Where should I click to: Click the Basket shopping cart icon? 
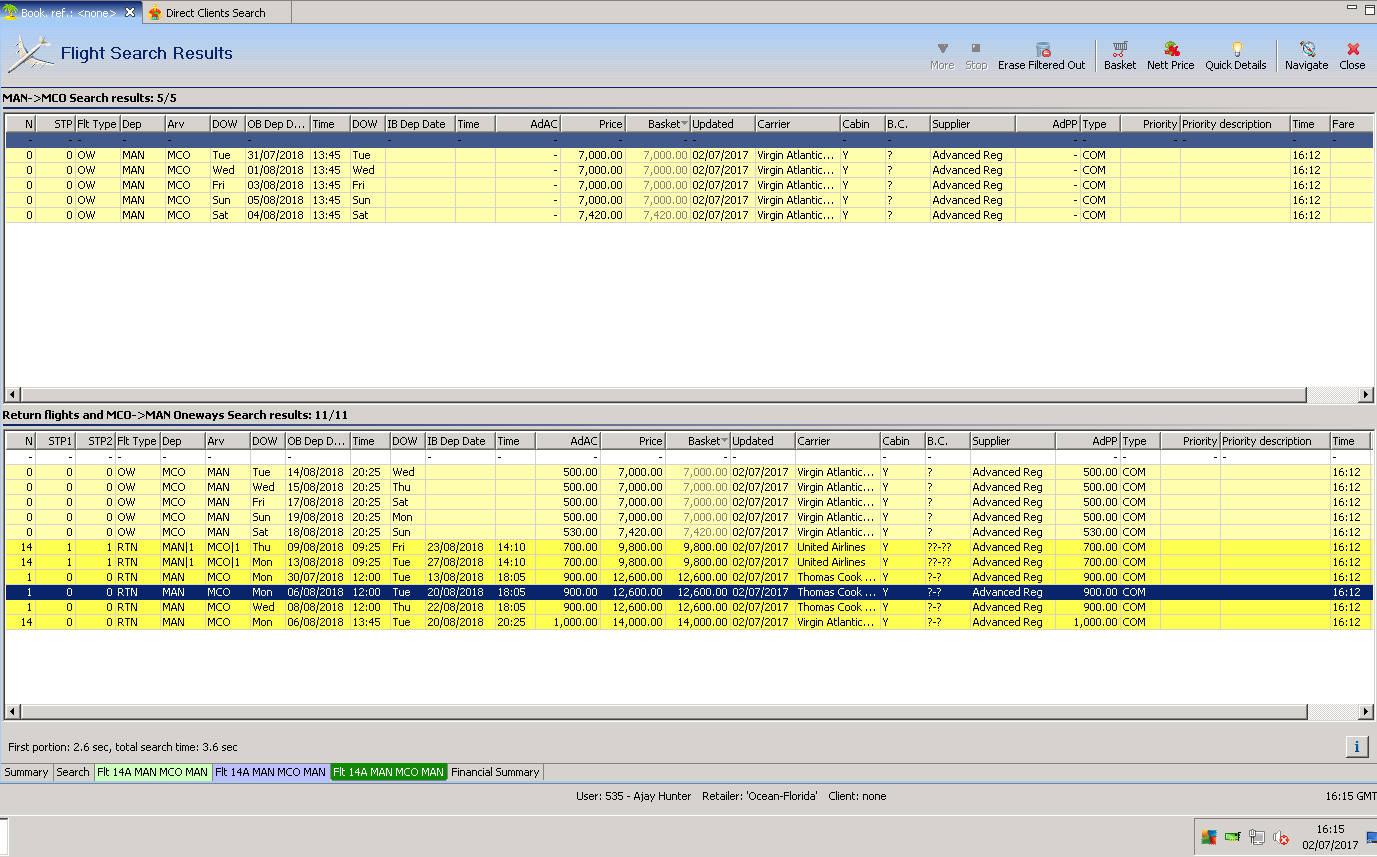click(1119, 49)
